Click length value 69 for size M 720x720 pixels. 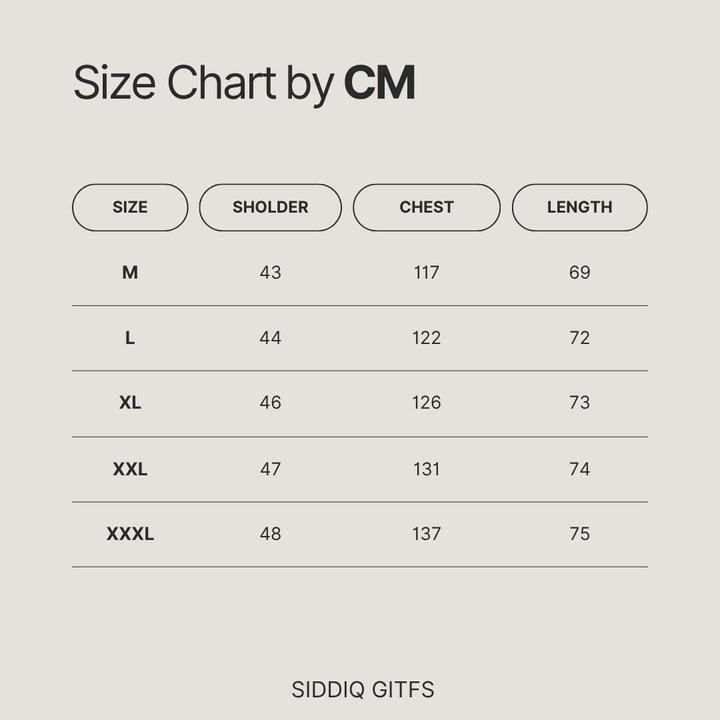(579, 272)
